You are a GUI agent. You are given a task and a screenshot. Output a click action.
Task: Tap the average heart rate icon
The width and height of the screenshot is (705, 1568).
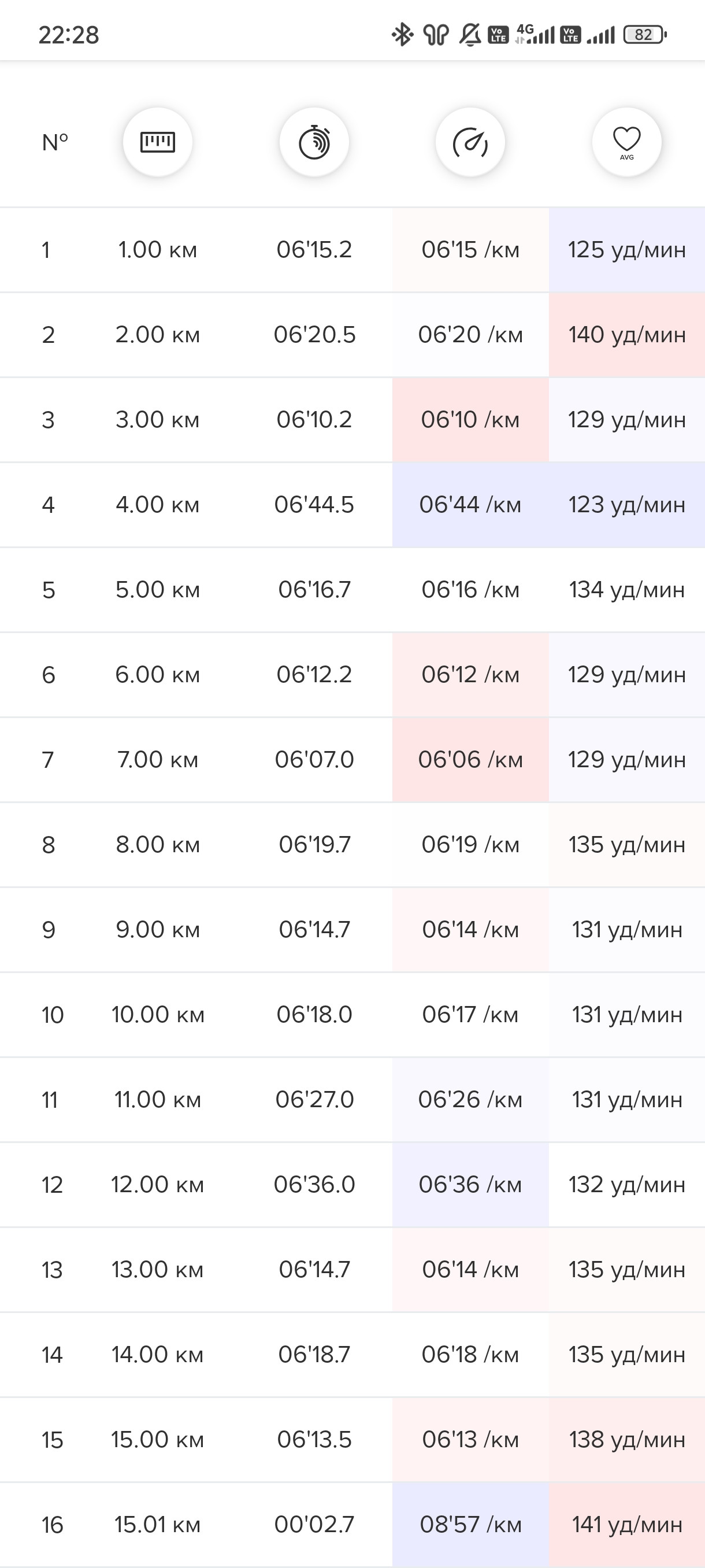pos(626,142)
